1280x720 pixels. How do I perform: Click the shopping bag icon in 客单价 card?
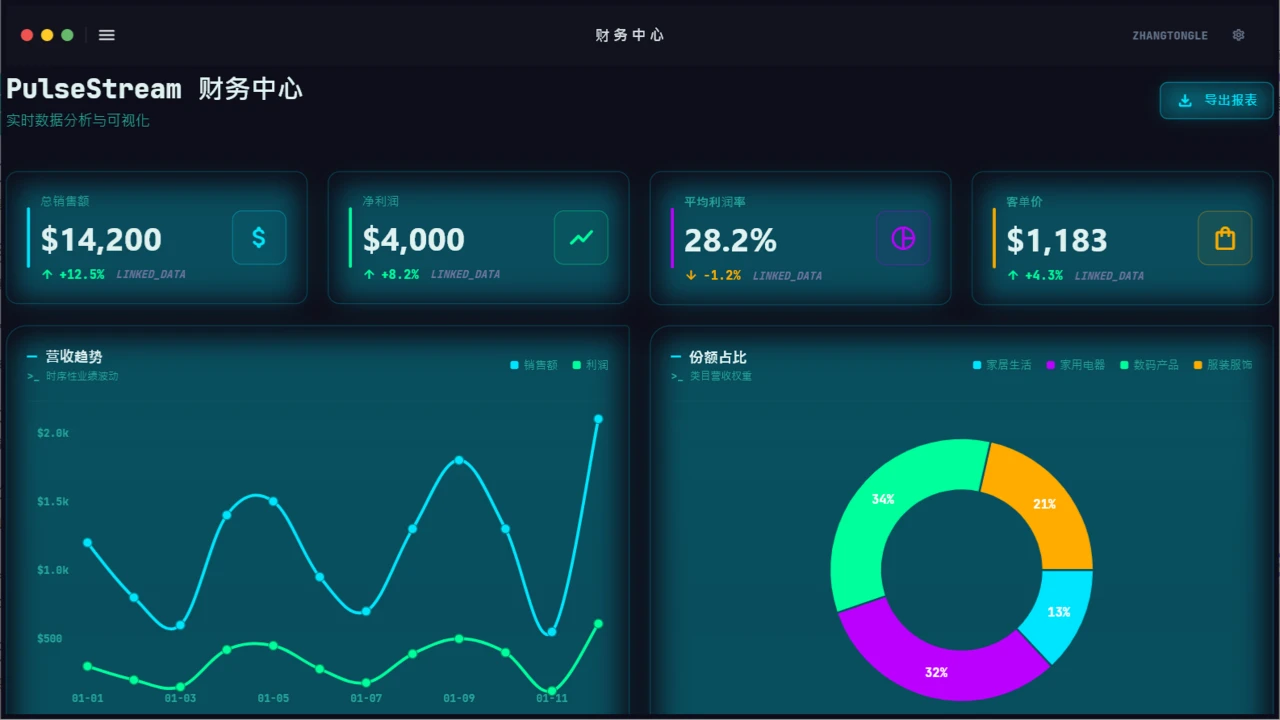[x=1225, y=238]
